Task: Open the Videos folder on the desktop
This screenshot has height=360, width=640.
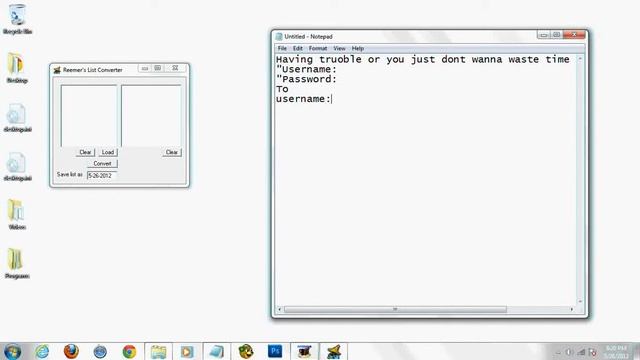Action: [17, 215]
